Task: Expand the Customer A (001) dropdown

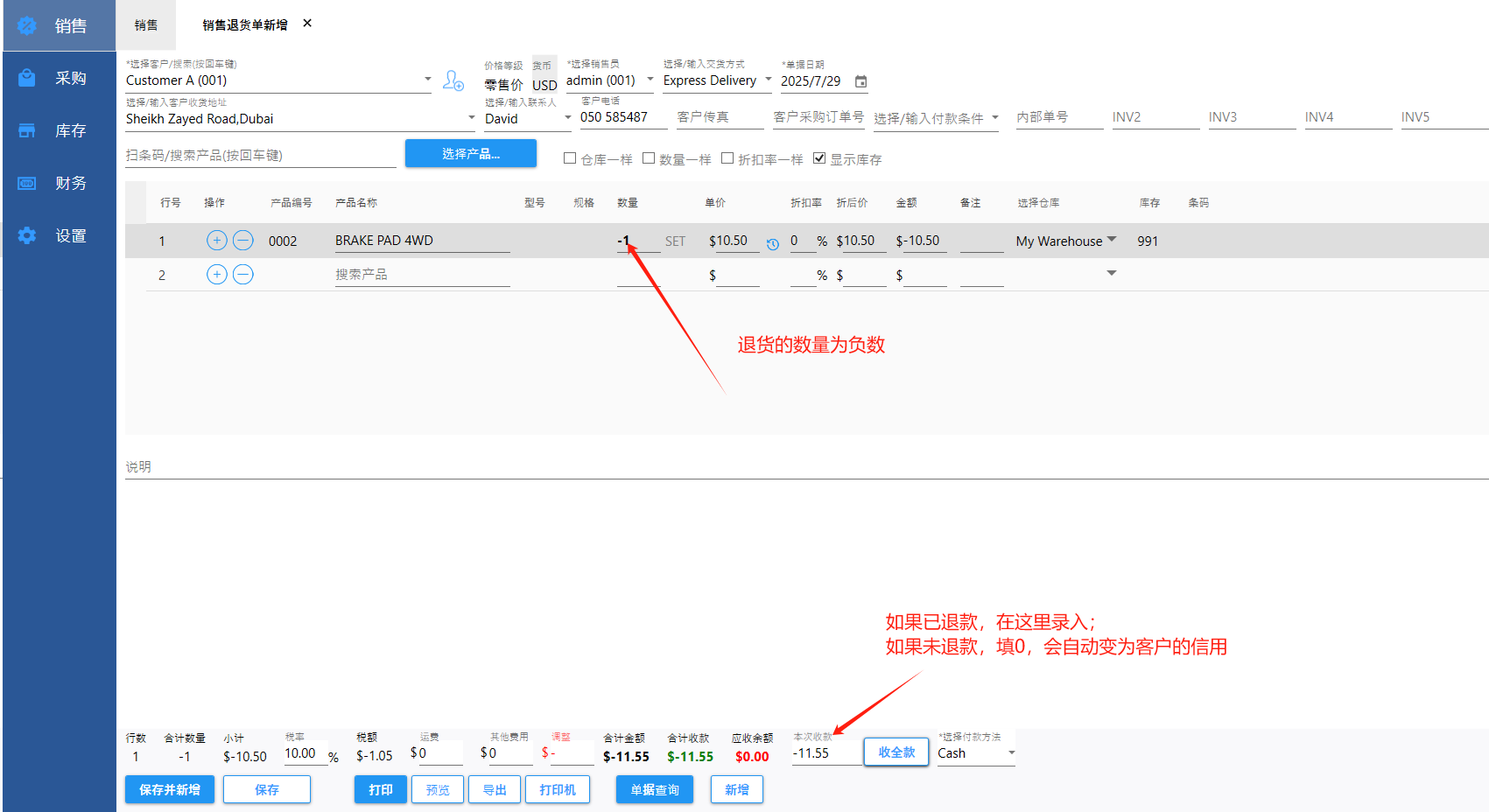Action: [427, 80]
